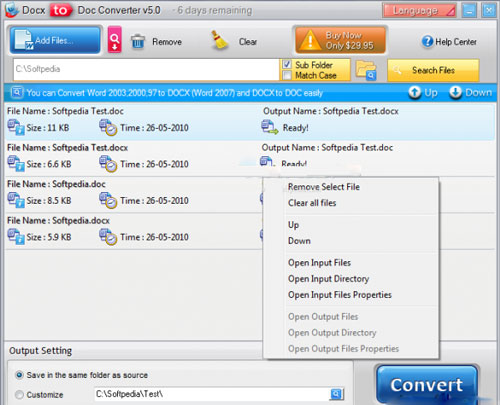Click size icon for Softpedia Test.doc
The width and height of the screenshot is (500, 405).
click(16, 128)
